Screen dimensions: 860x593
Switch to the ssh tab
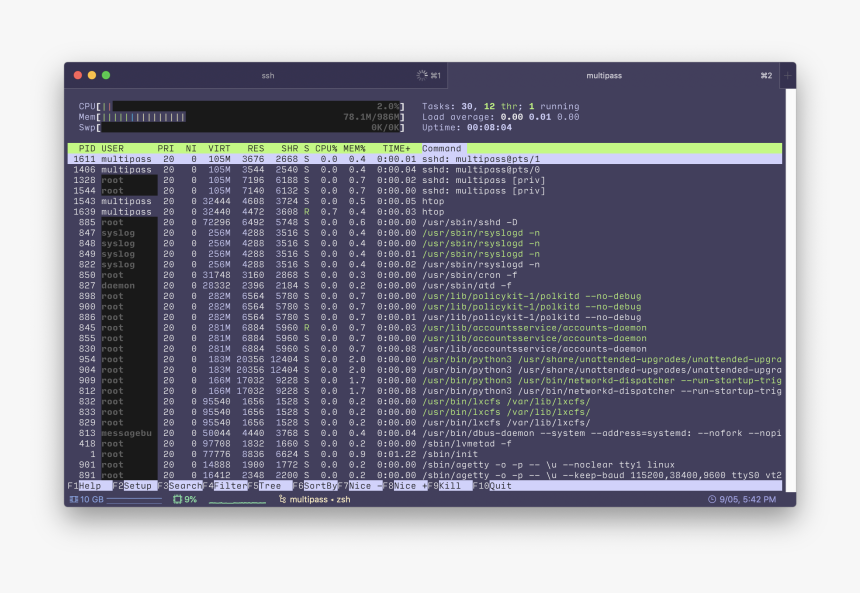point(267,76)
